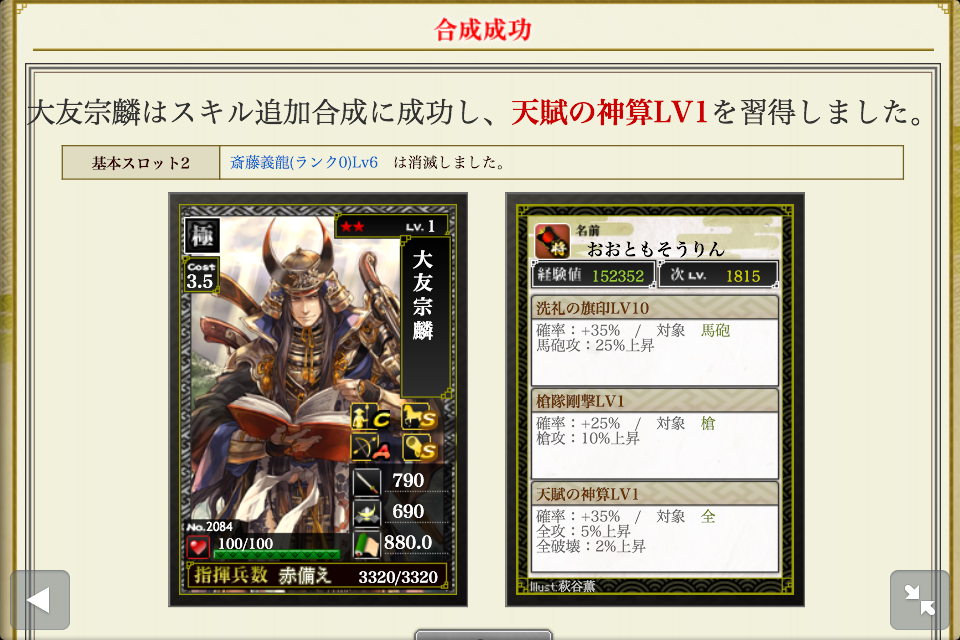Click the red 将 general badge icon
The width and height of the screenshot is (960, 640).
552,241
